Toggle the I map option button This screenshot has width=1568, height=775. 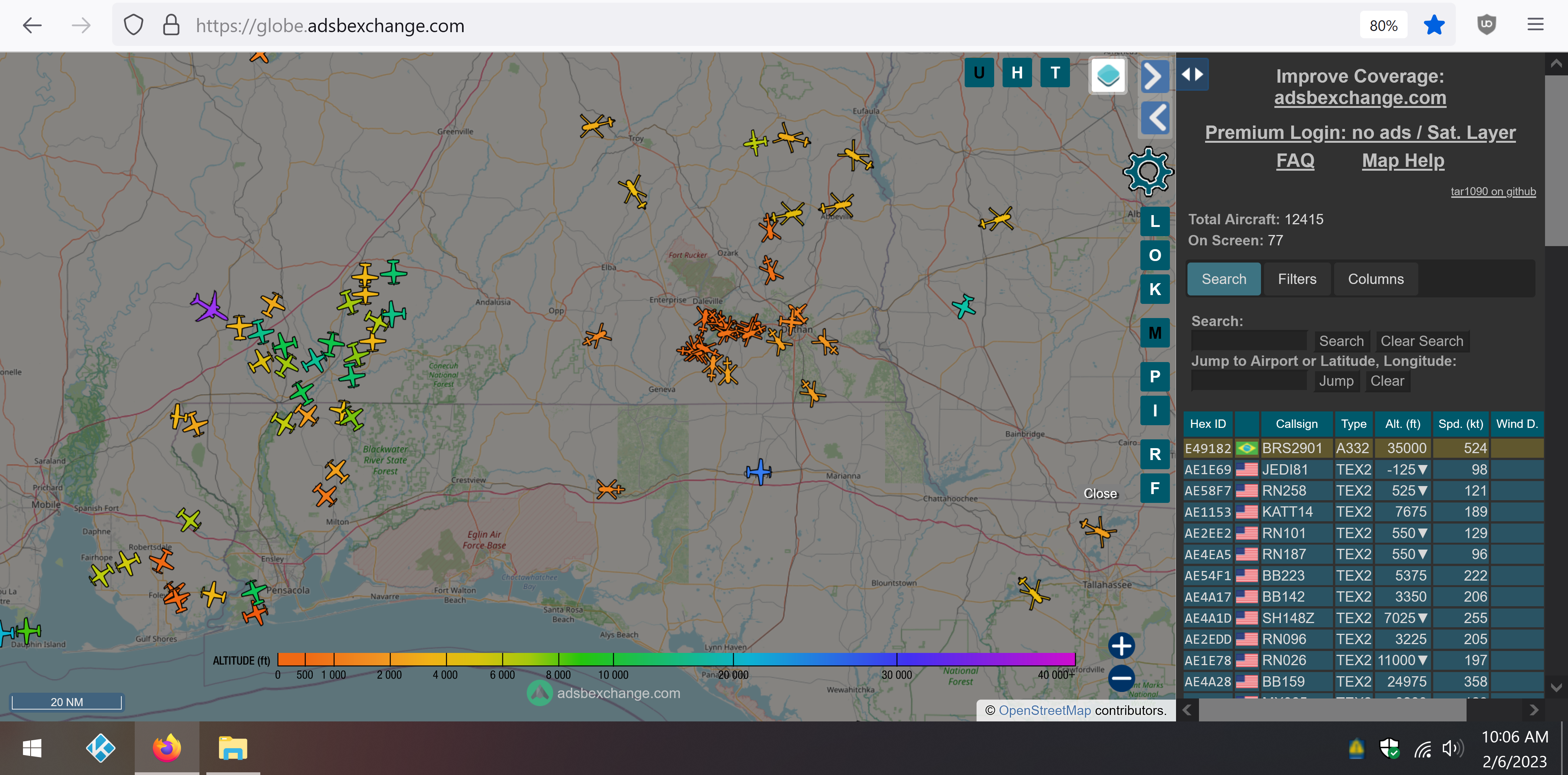1155,411
